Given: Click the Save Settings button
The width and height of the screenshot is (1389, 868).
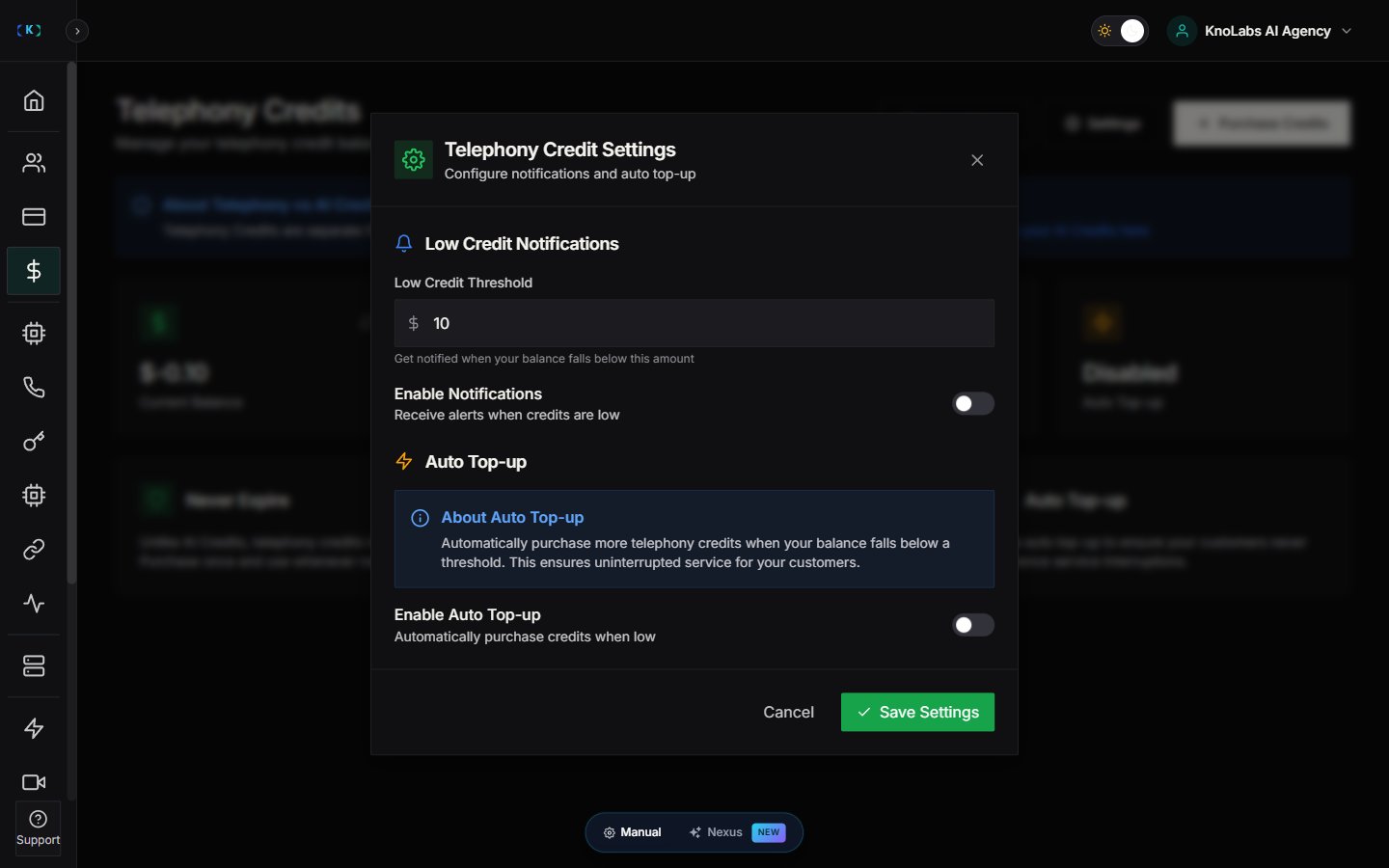Looking at the screenshot, I should point(917,713).
